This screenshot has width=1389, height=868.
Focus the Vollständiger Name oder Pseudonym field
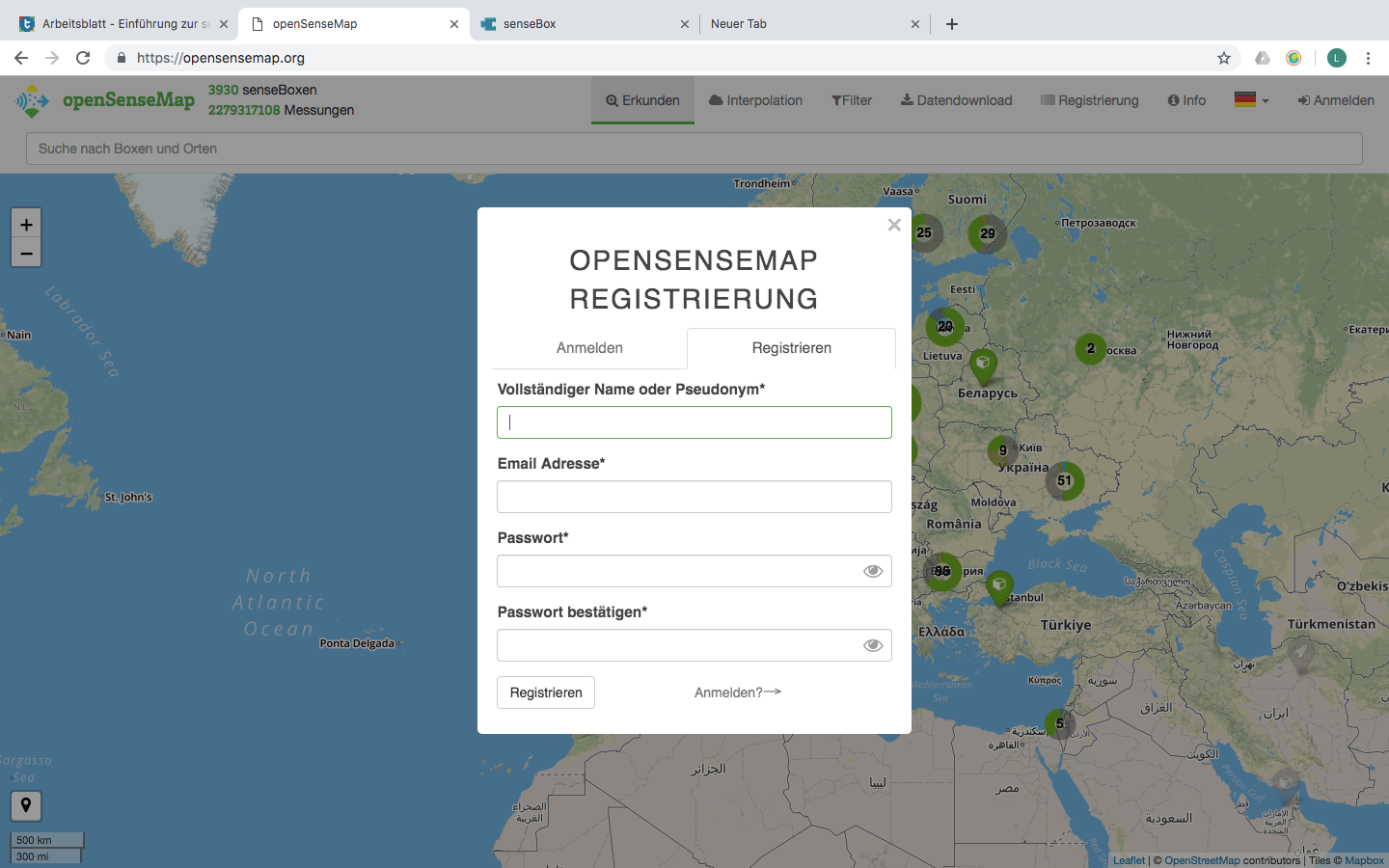click(694, 422)
